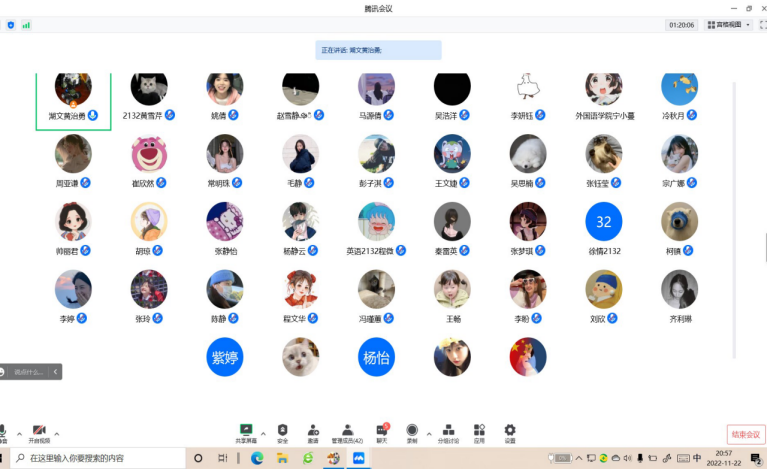Open the Chat (聊天) icon

point(381,430)
